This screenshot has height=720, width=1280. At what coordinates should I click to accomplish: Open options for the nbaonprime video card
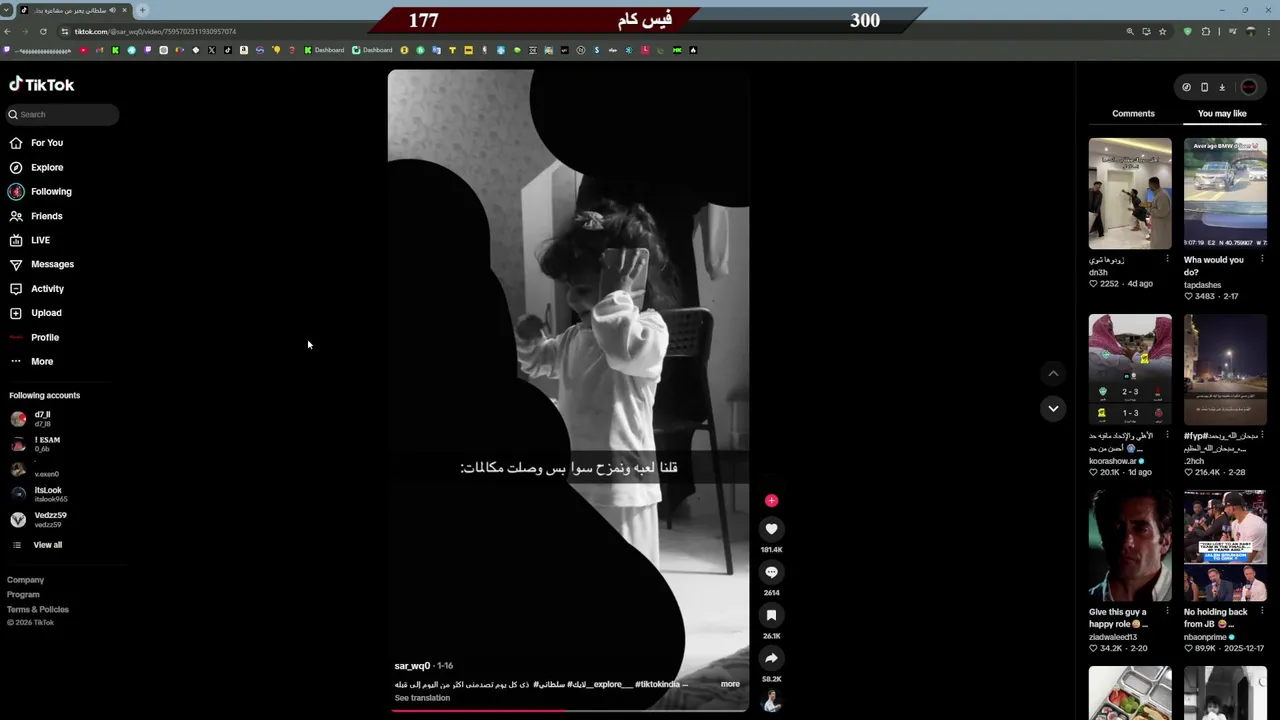click(x=1262, y=612)
